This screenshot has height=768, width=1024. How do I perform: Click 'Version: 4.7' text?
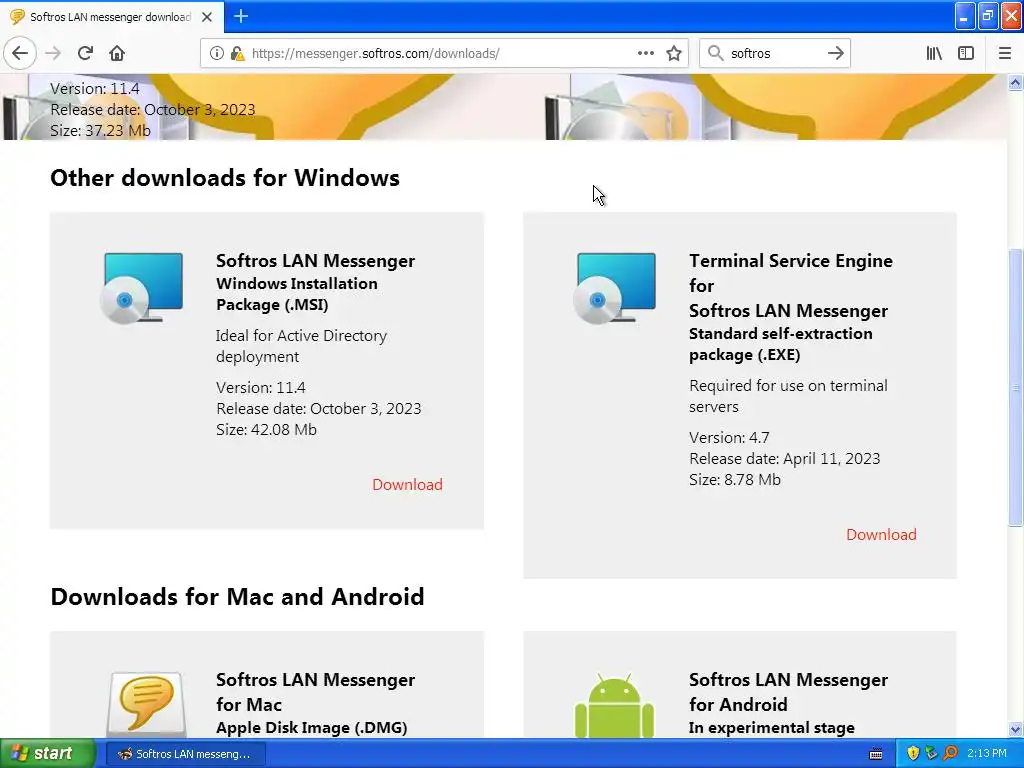(x=729, y=438)
